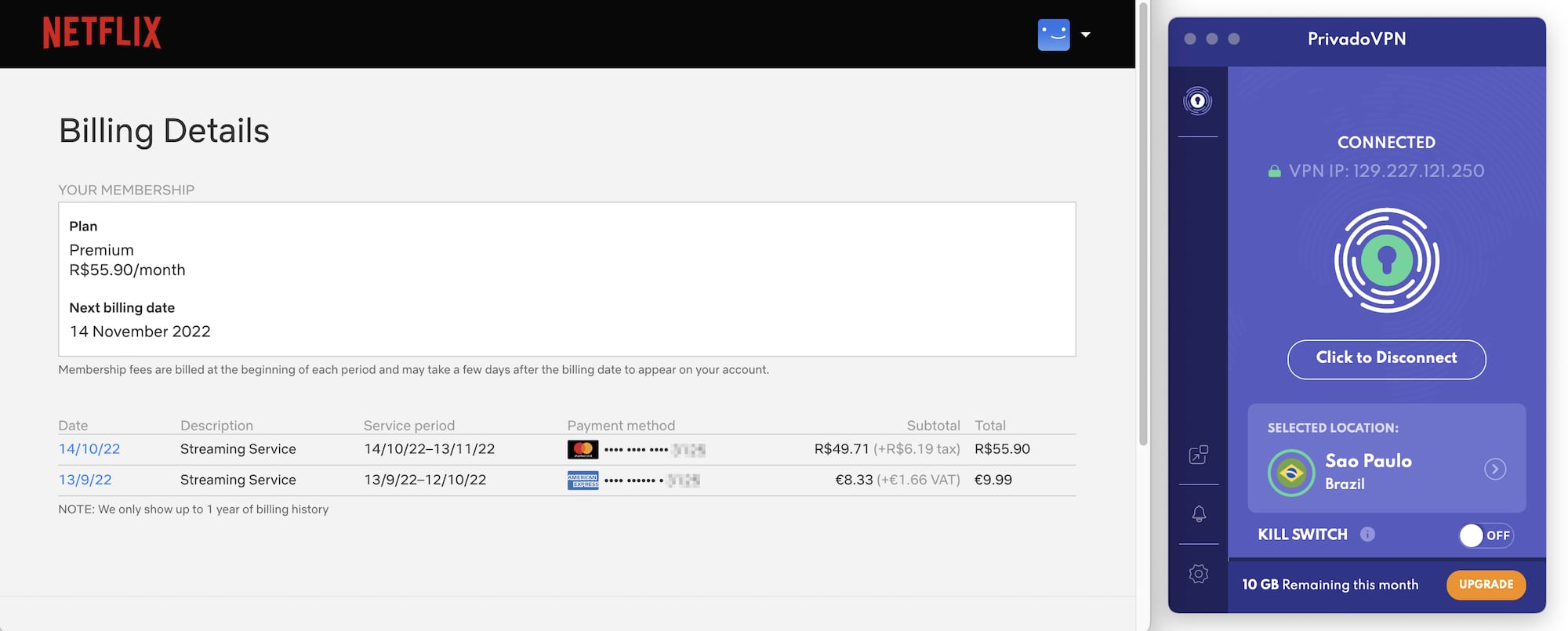
Task: Open the 13/9/22 invoice link
Action: (85, 480)
